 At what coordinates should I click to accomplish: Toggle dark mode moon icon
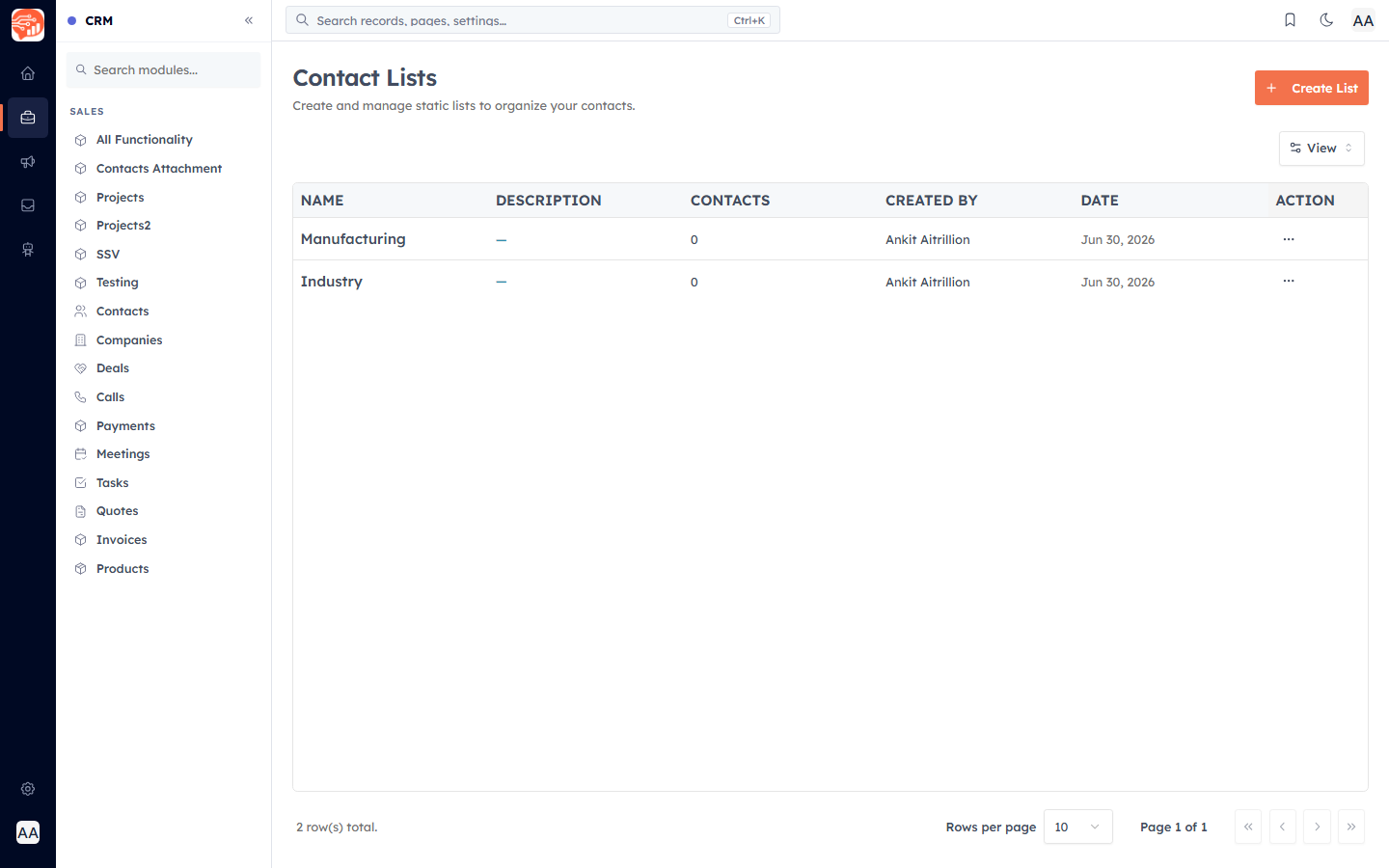(1326, 20)
